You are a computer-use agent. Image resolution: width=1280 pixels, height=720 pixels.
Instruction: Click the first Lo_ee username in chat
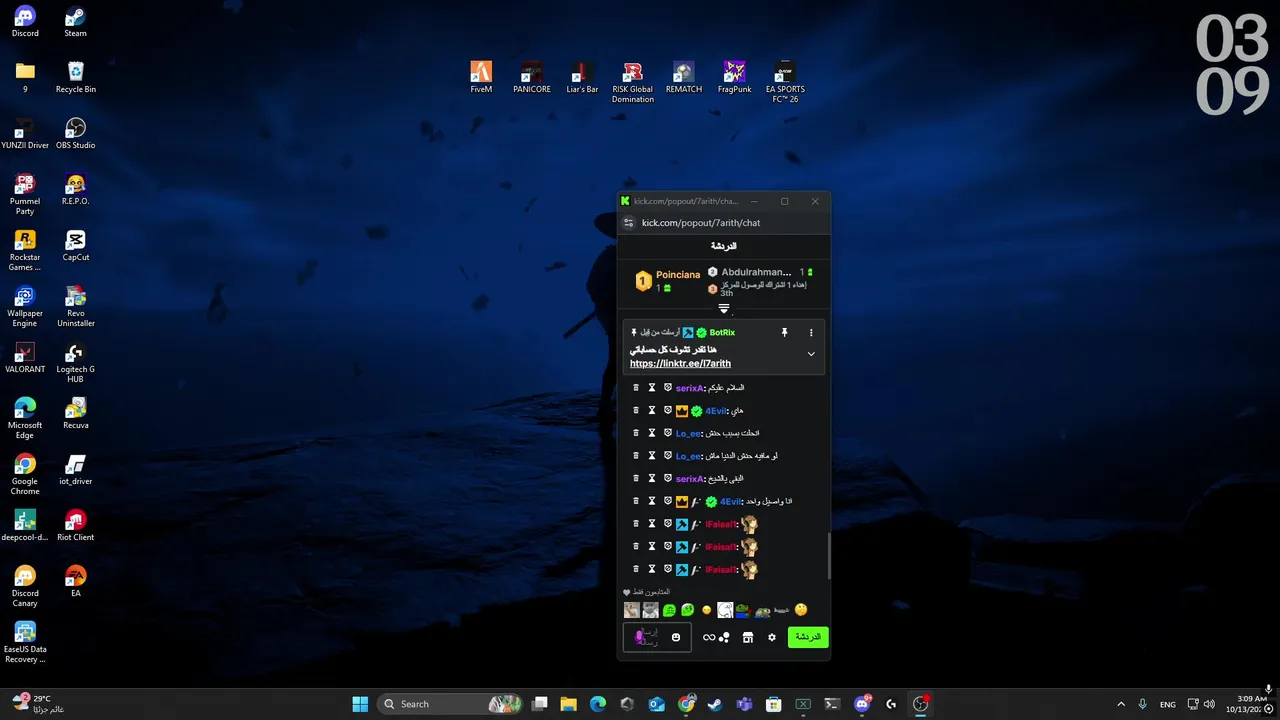tap(689, 434)
